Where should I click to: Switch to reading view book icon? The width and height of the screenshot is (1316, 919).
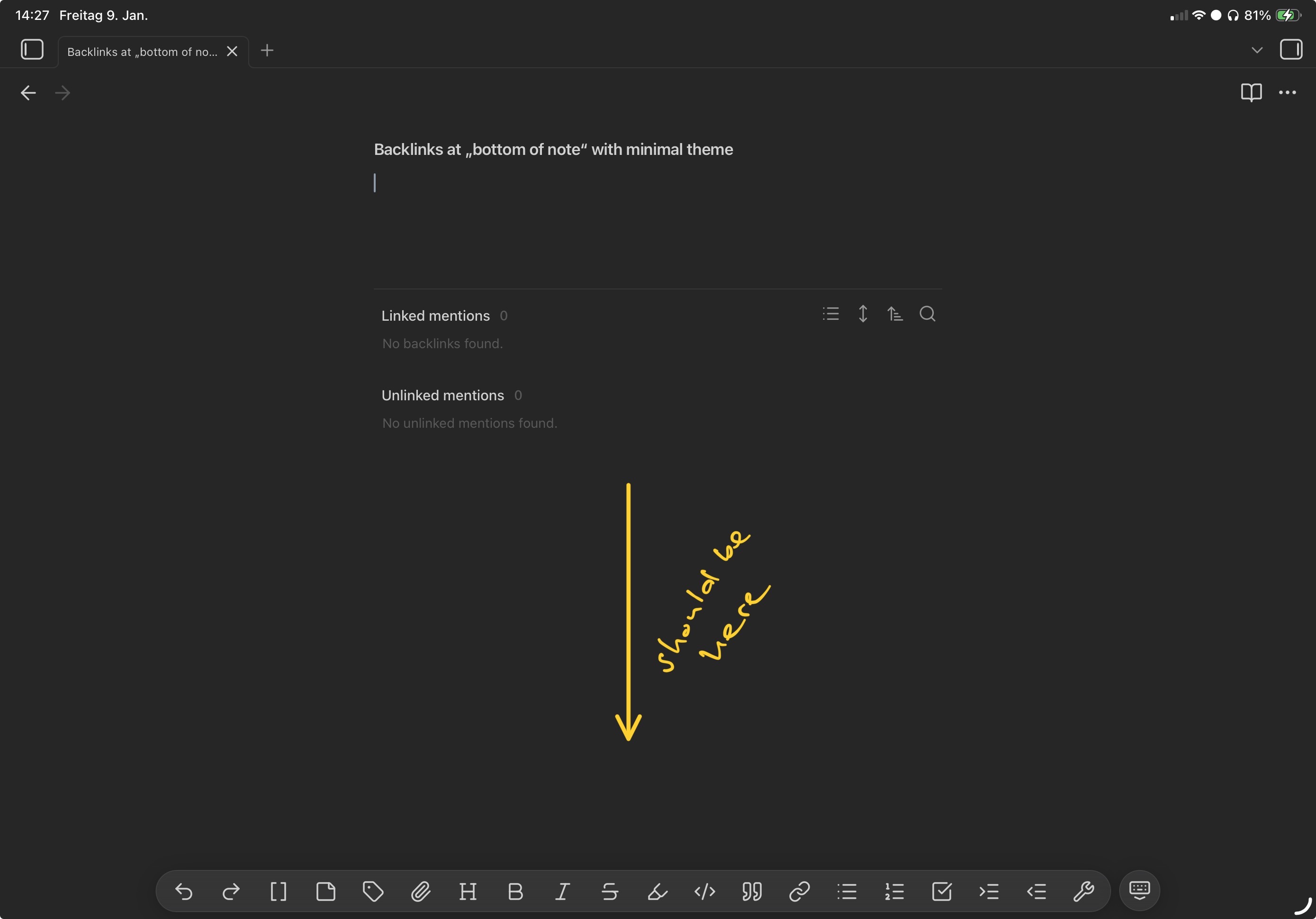click(1251, 92)
